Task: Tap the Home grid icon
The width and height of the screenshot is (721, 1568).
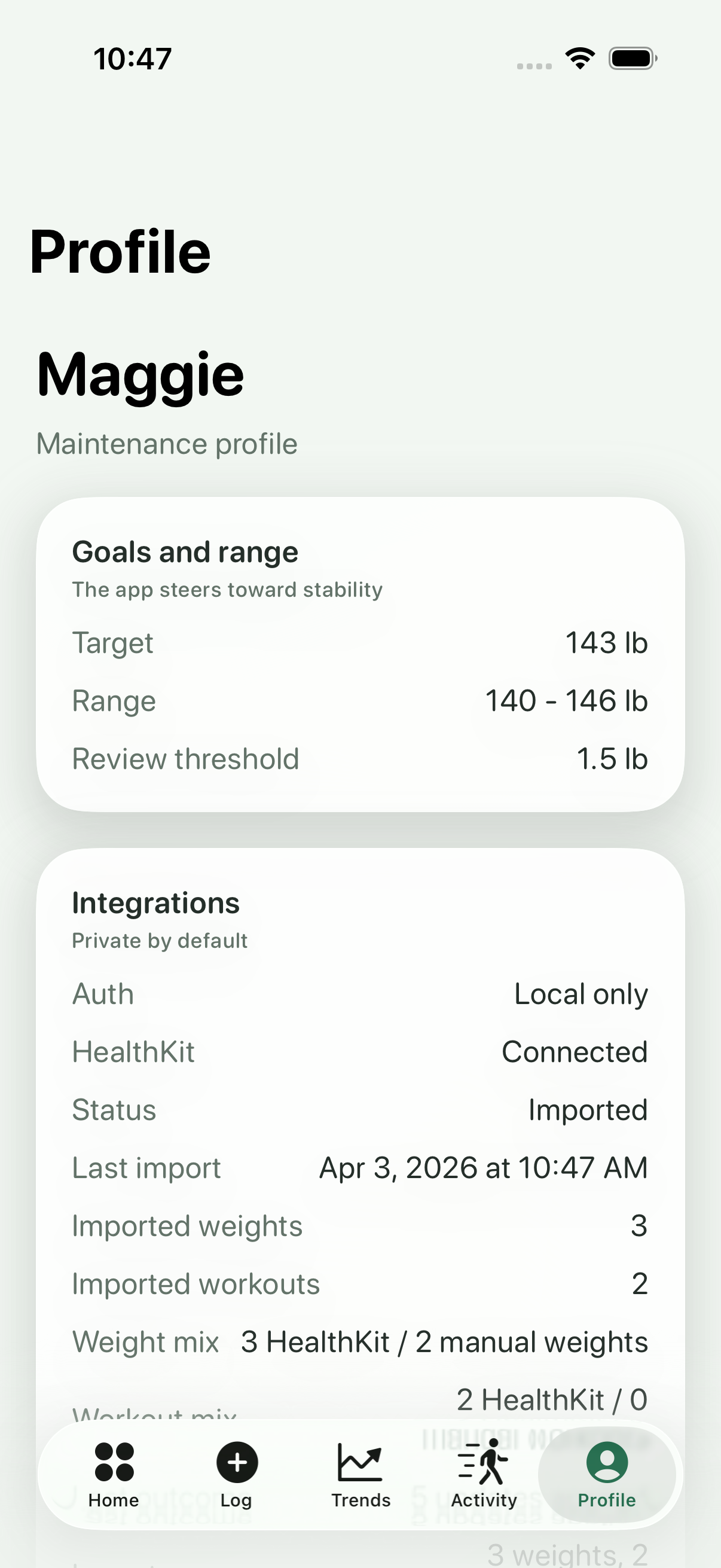Action: coord(114,1462)
